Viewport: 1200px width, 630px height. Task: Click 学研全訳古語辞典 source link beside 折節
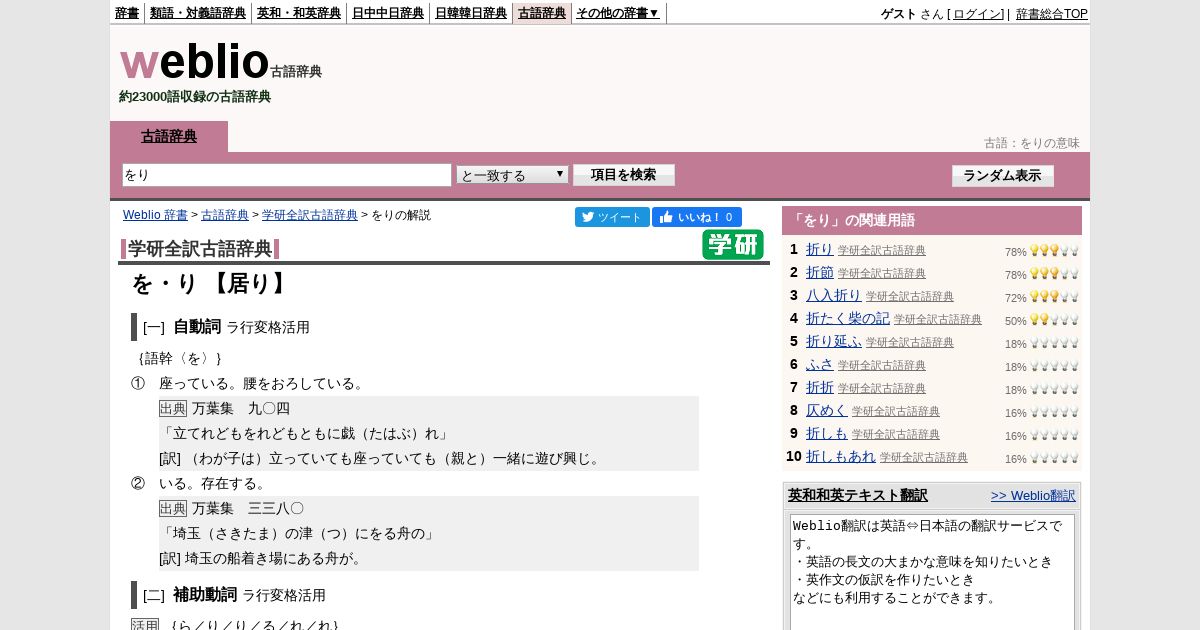882,274
